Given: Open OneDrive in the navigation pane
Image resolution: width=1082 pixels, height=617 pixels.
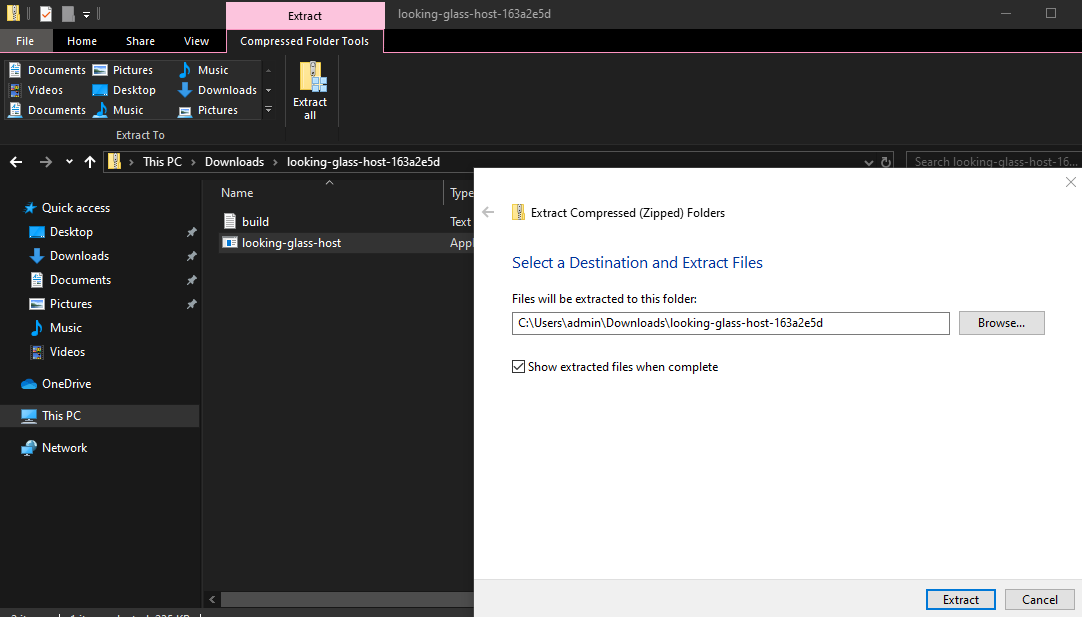Looking at the screenshot, I should point(66,384).
